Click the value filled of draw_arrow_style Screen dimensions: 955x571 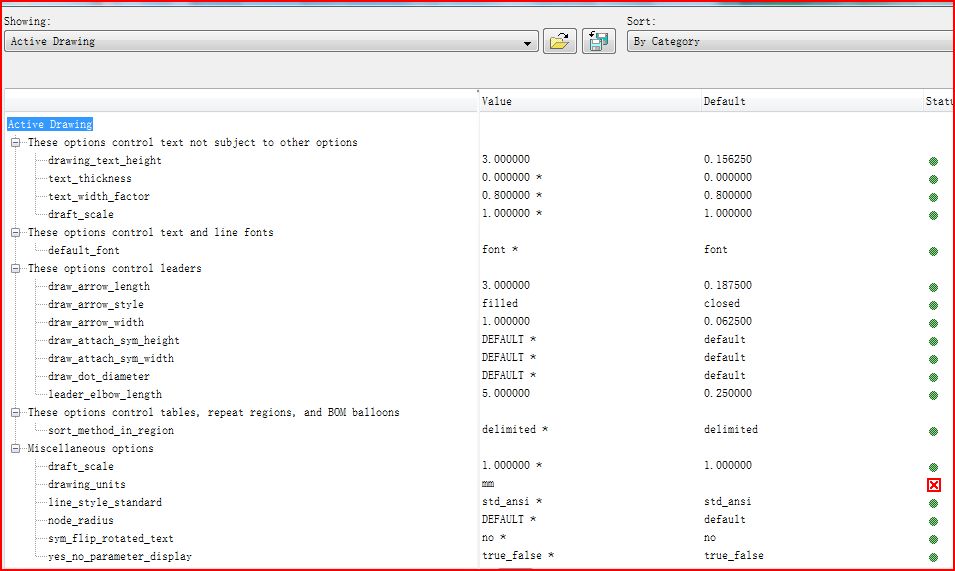pos(500,303)
